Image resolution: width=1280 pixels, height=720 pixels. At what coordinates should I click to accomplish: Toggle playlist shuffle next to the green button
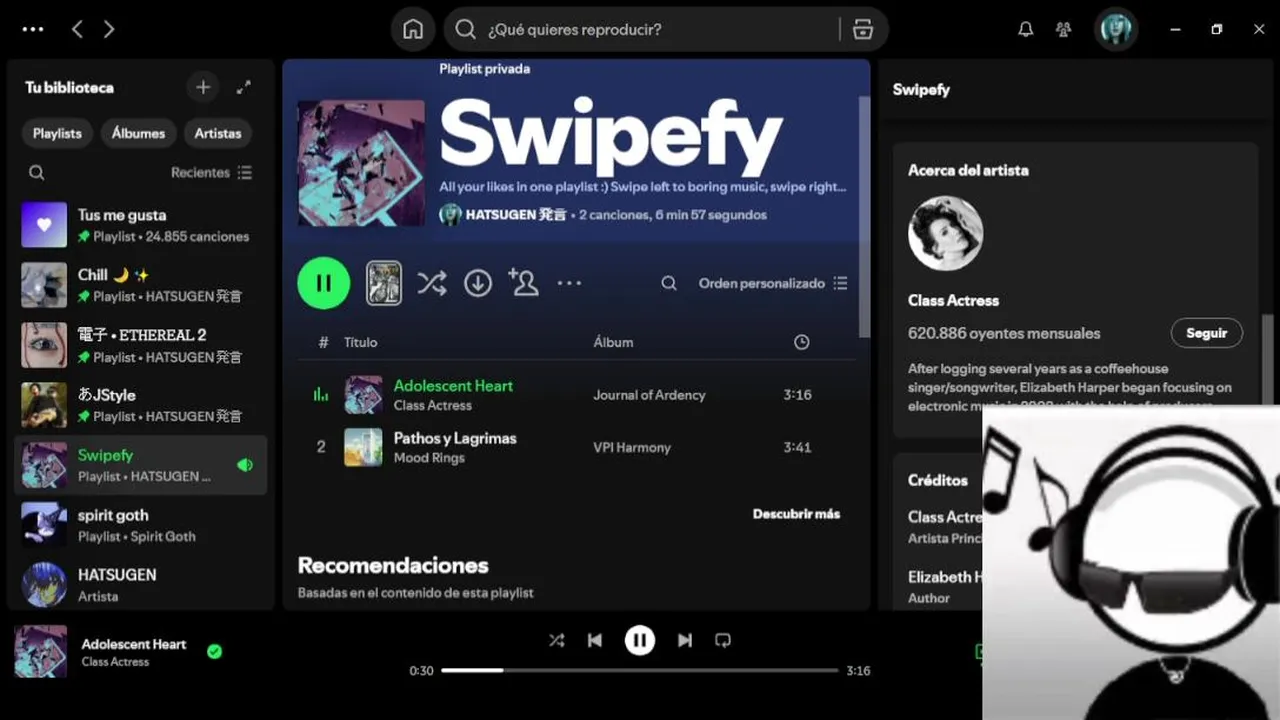(432, 283)
